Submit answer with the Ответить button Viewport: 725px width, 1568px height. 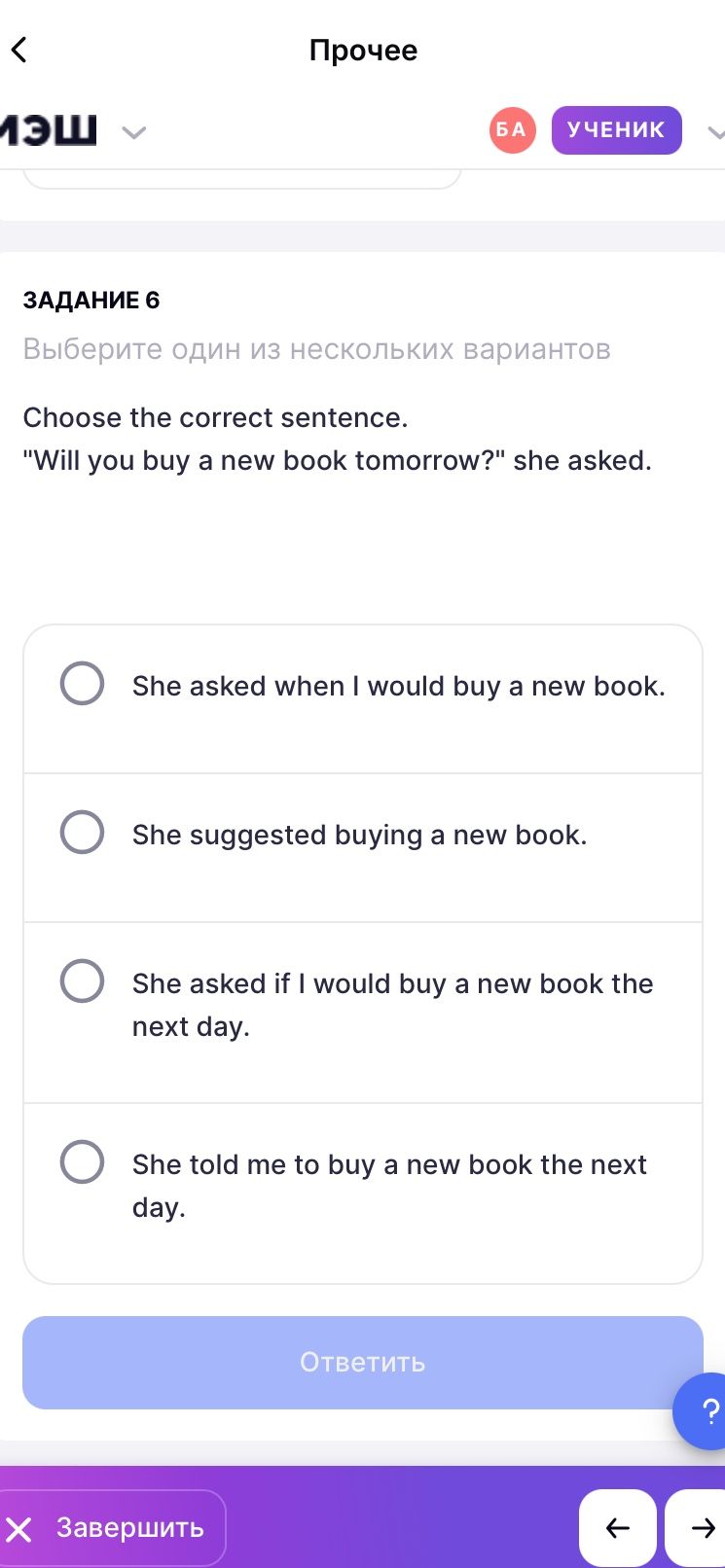tap(362, 1362)
